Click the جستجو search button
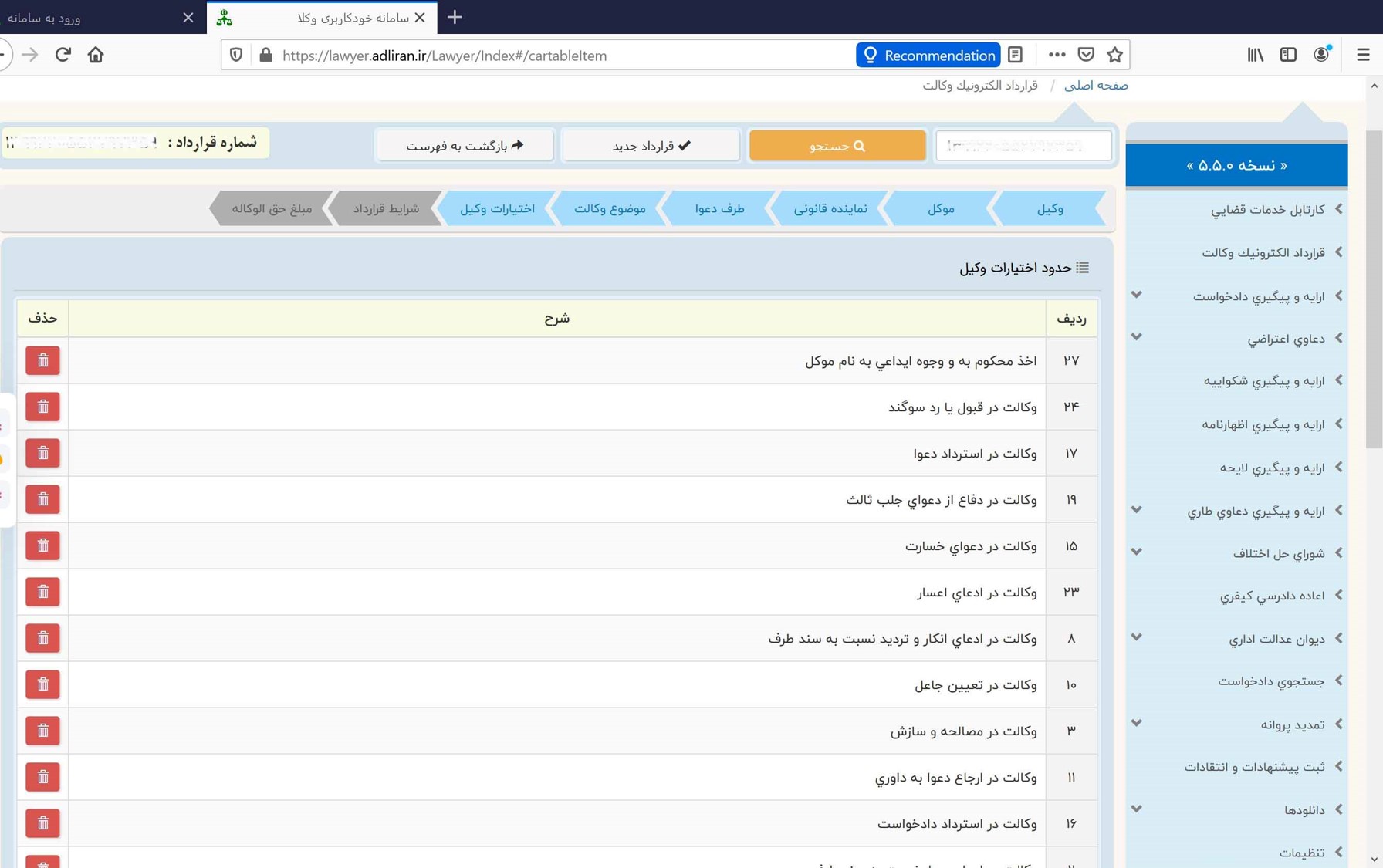The height and width of the screenshot is (868, 1383). click(x=837, y=145)
